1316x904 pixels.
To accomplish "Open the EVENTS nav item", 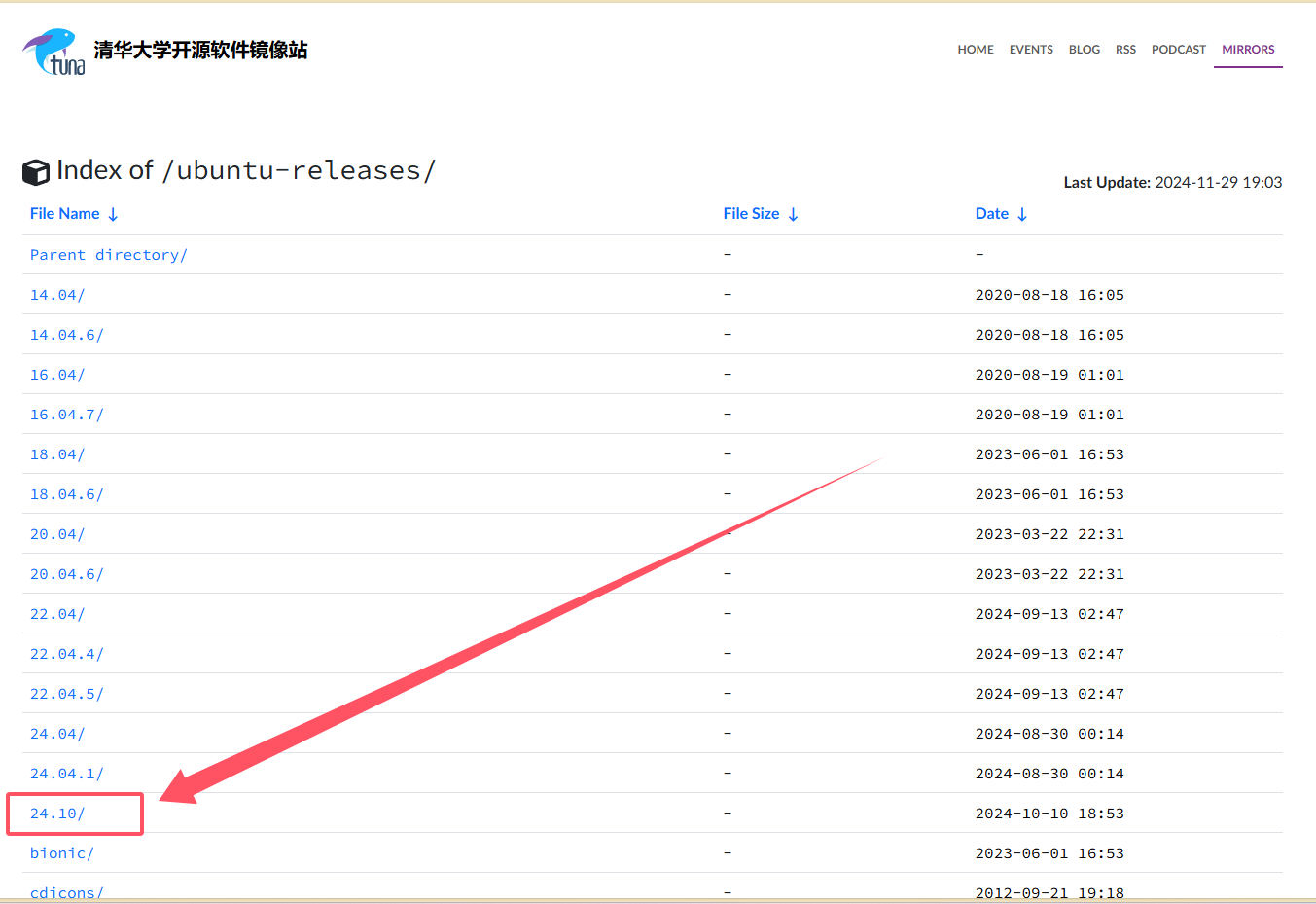I will pyautogui.click(x=1031, y=50).
